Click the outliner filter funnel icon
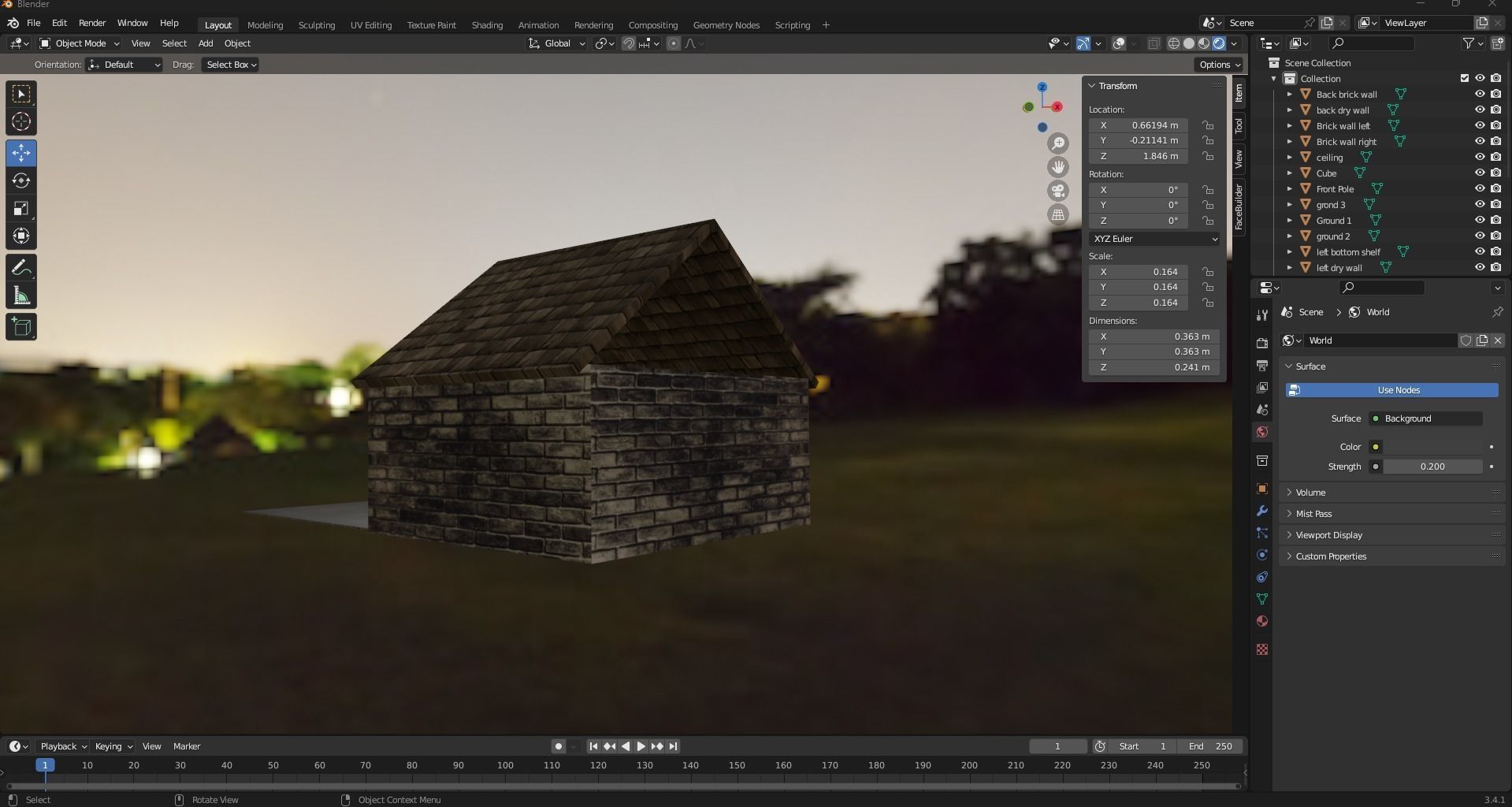This screenshot has height=807, width=1512. pyautogui.click(x=1469, y=43)
